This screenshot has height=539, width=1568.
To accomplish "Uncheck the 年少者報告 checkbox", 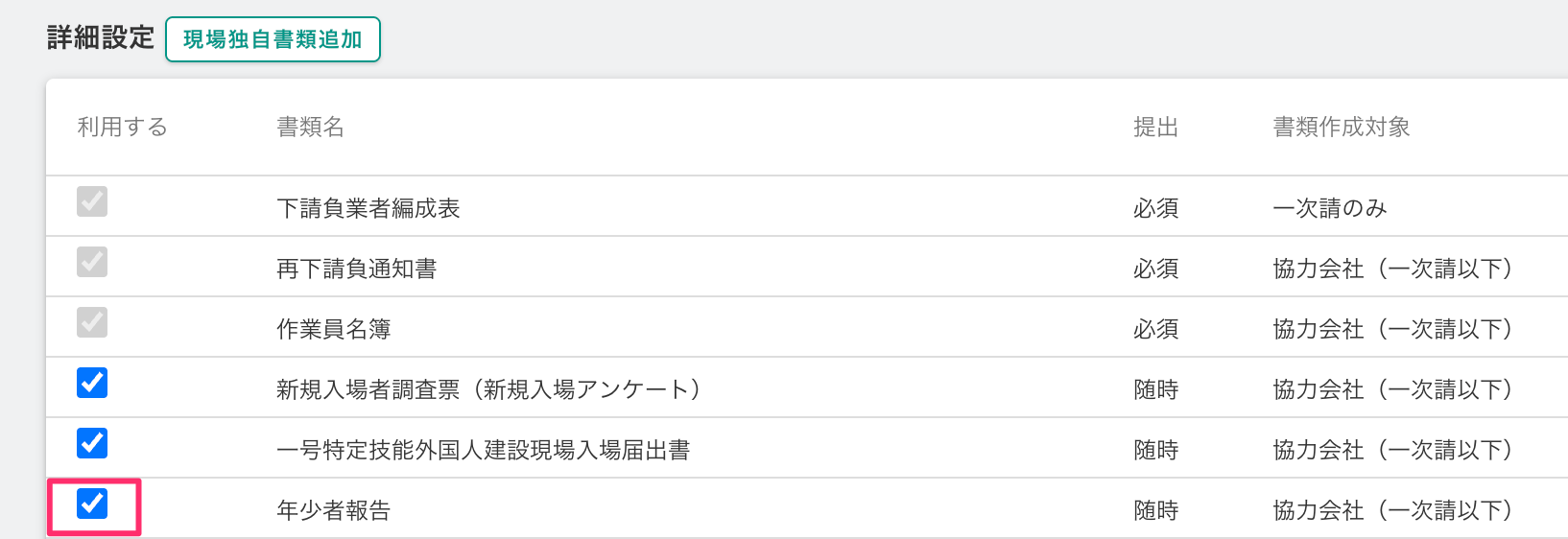I will click(92, 504).
